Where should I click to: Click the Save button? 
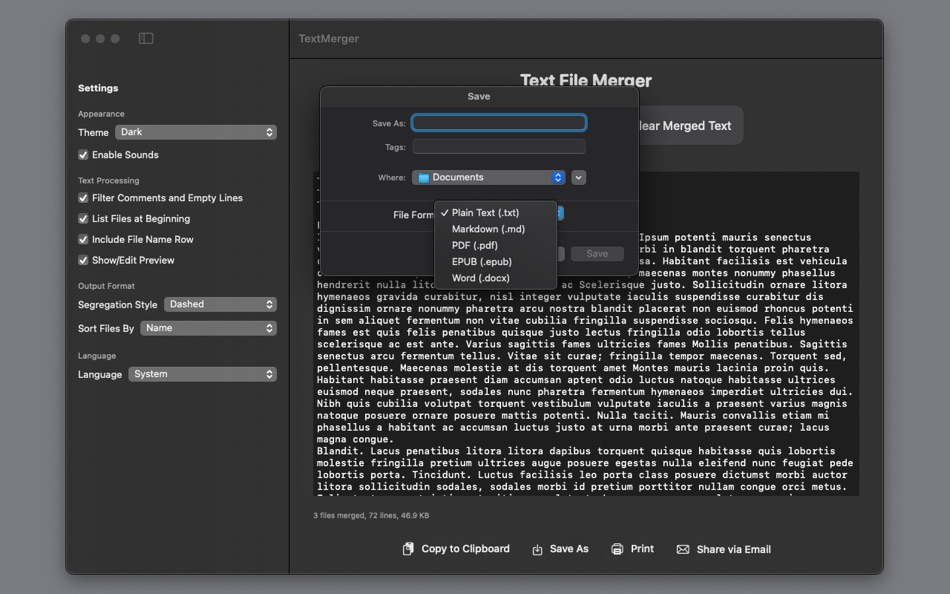click(597, 253)
